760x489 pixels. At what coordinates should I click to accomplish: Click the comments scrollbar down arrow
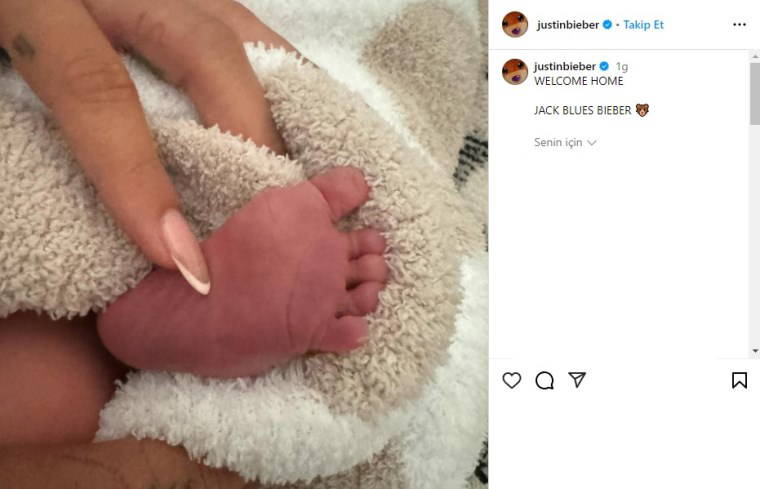click(x=755, y=350)
